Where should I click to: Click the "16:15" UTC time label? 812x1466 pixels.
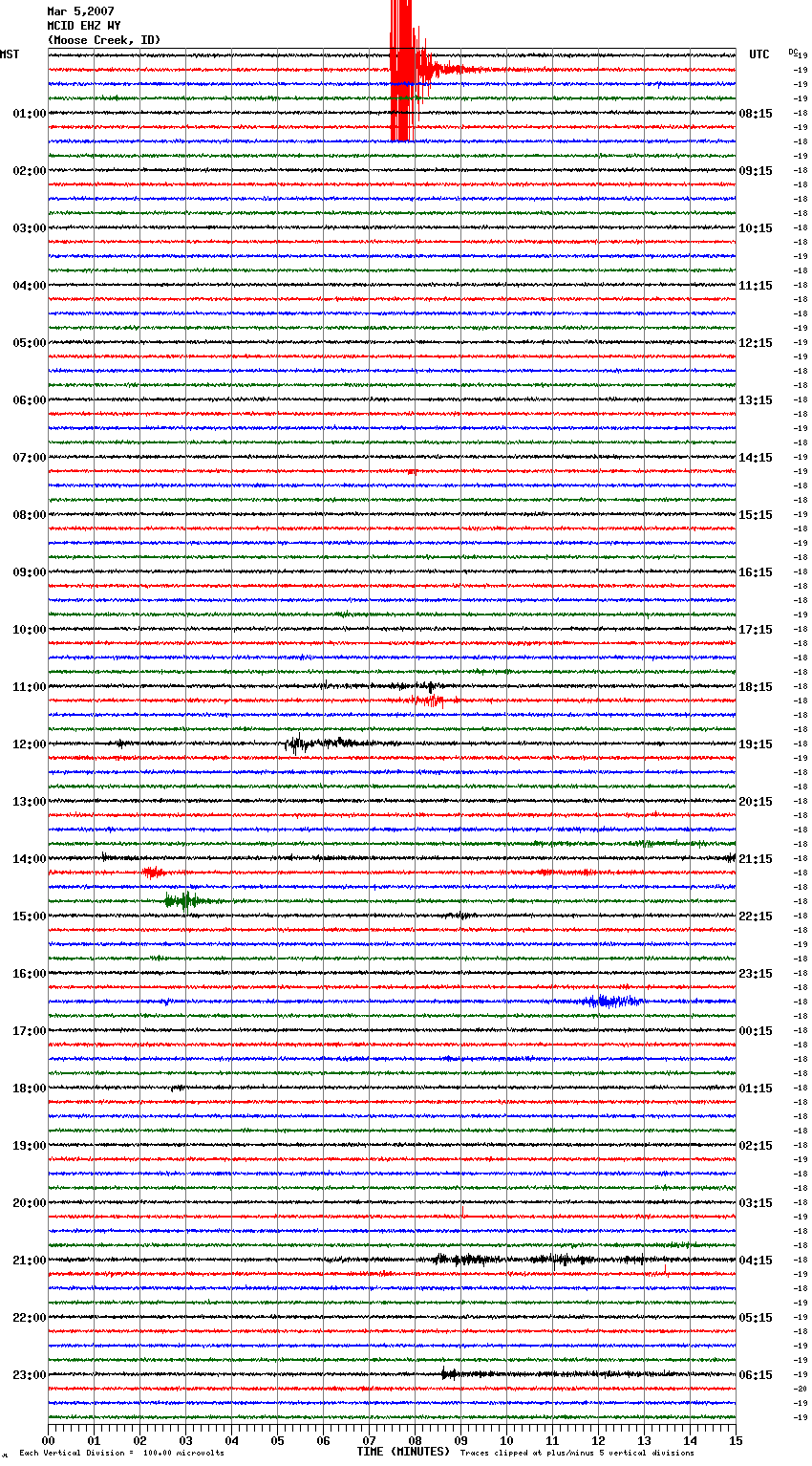click(756, 572)
